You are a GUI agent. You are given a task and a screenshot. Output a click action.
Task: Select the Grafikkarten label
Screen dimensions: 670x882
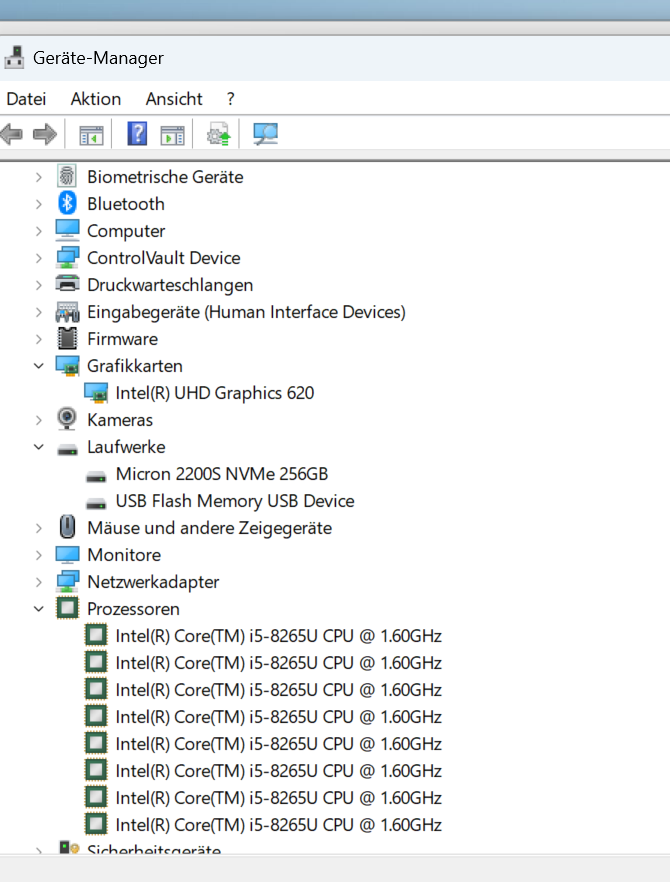click(x=135, y=366)
